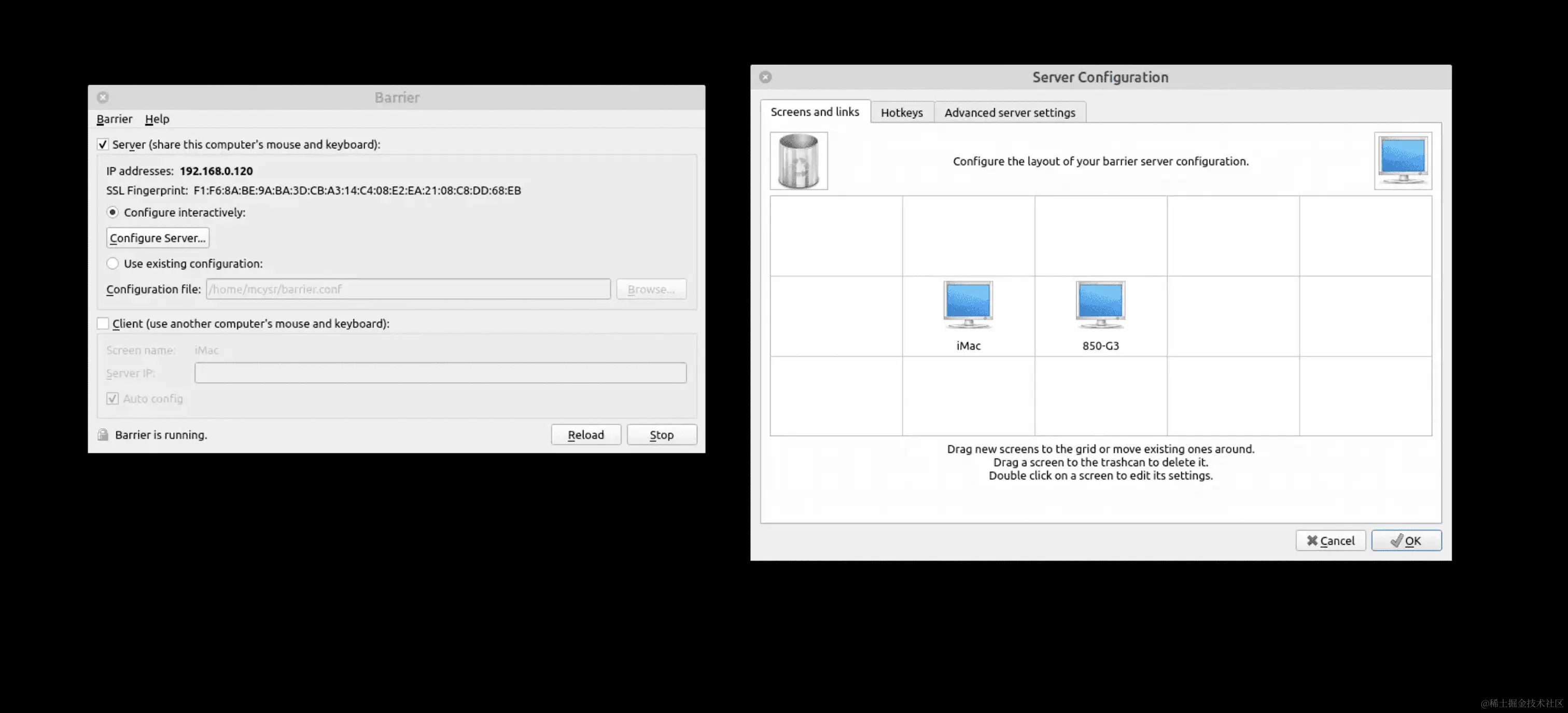Close the Server Configuration dialog window
Screen dimensions: 1568x713
tap(765, 77)
